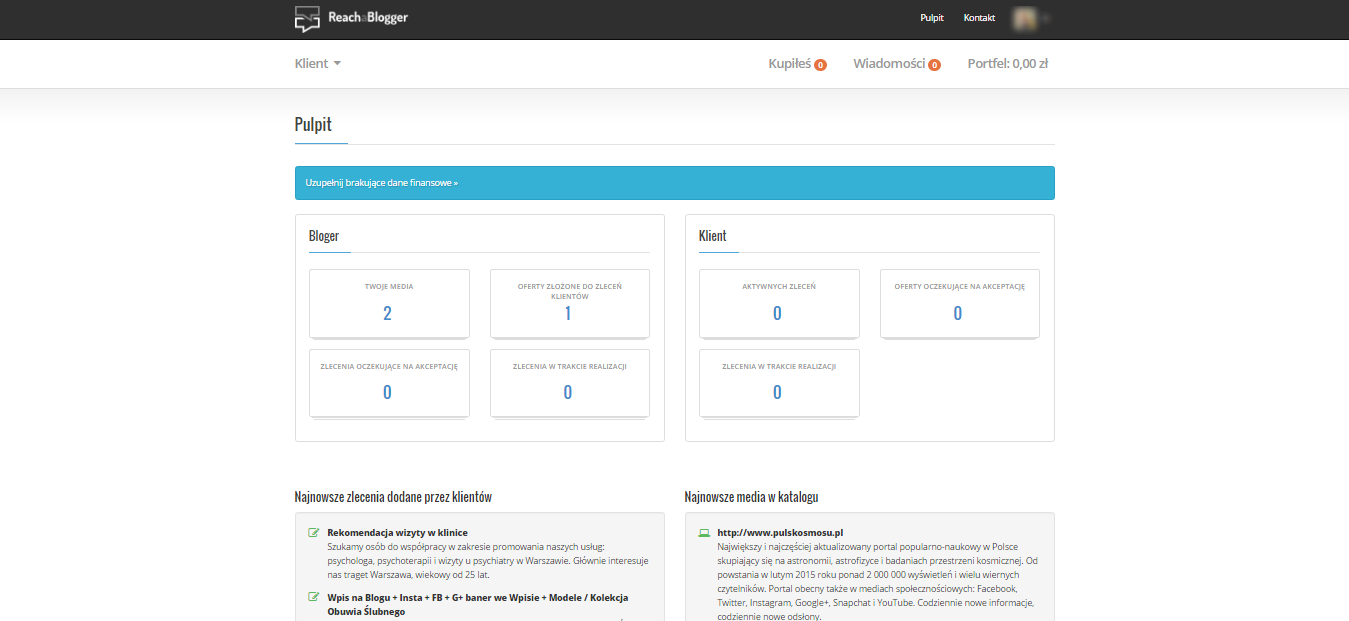Image resolution: width=1349 pixels, height=621 pixels.
Task: Open blogger Zlecenia oczekujące na akceptację tile
Action: pyautogui.click(x=388, y=382)
